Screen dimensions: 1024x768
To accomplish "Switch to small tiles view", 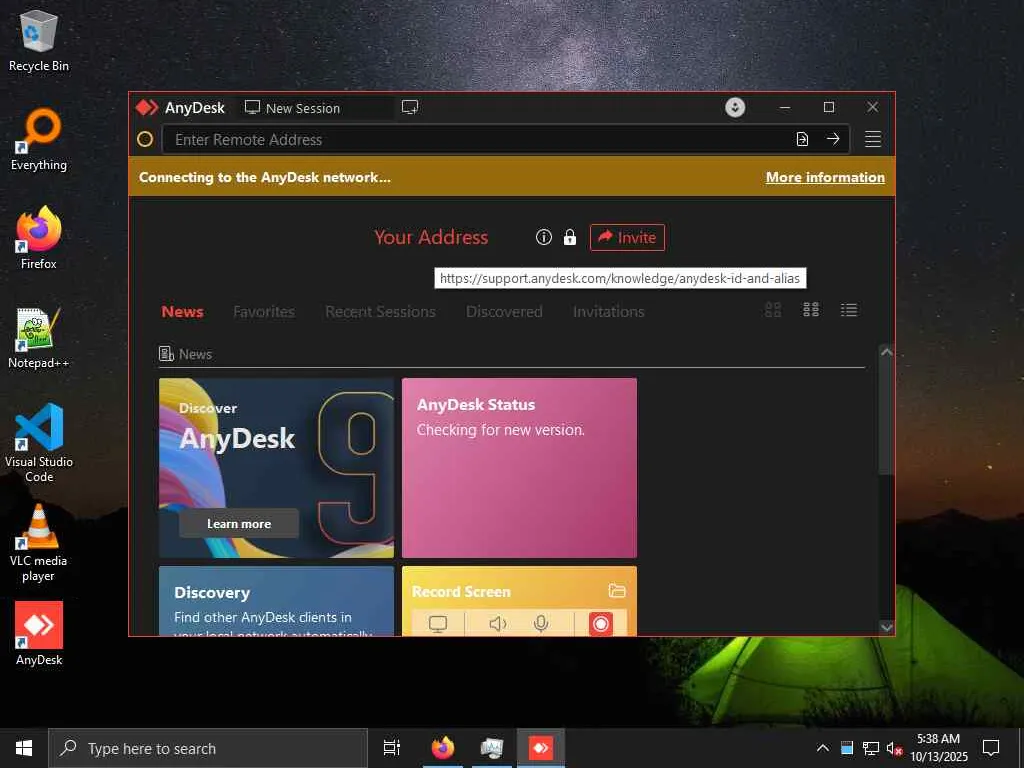I will [811, 310].
